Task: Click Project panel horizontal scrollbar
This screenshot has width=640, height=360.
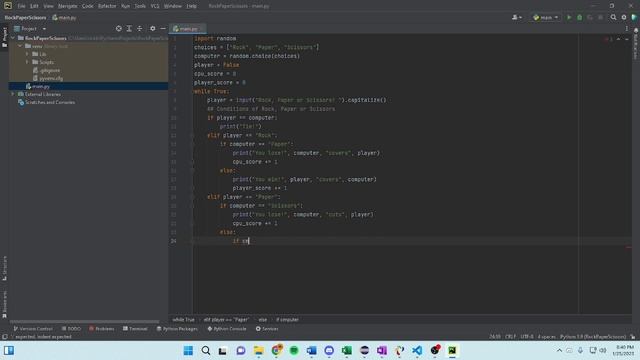Action: click(84, 322)
